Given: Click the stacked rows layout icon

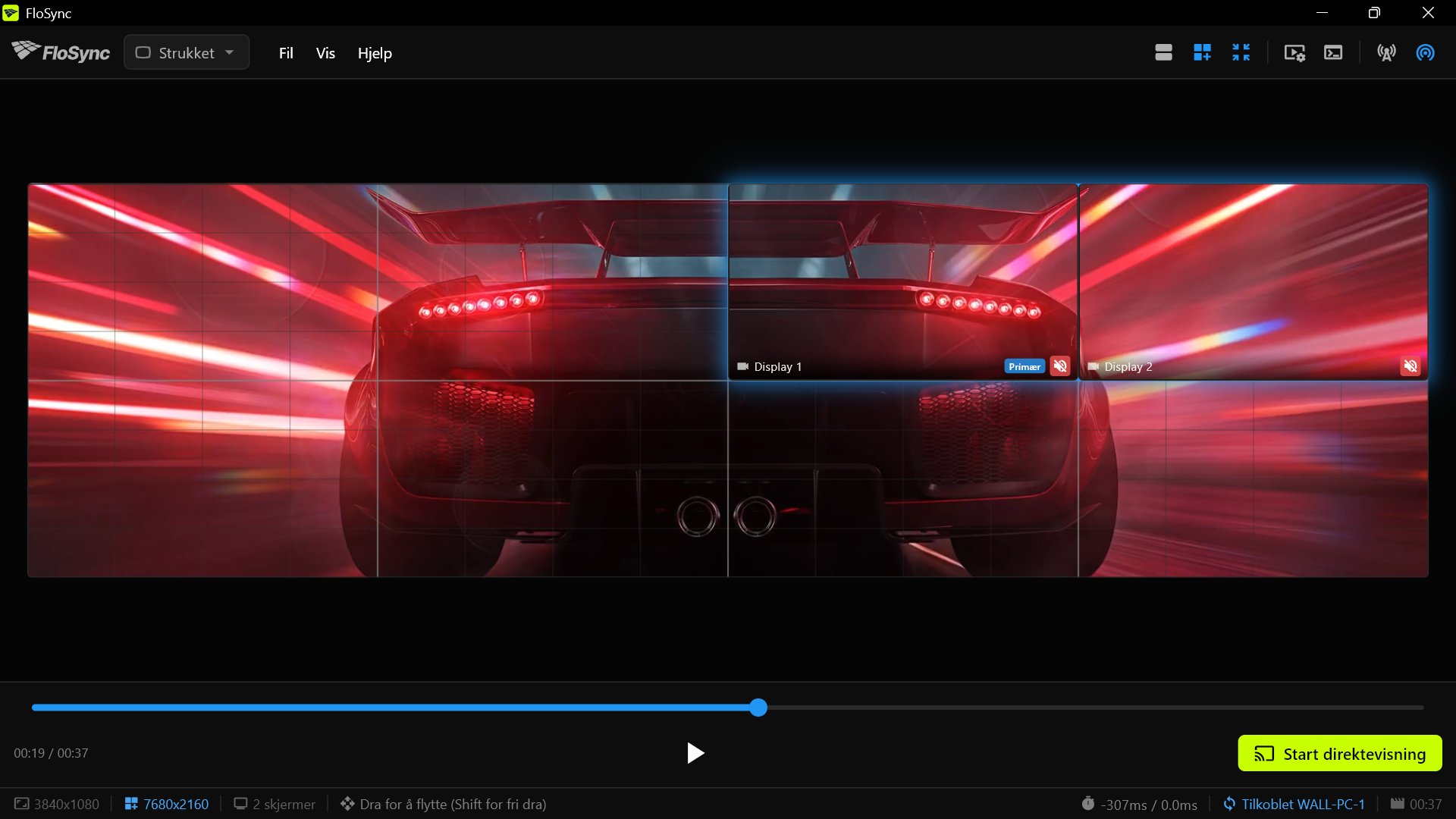Looking at the screenshot, I should [x=1163, y=52].
